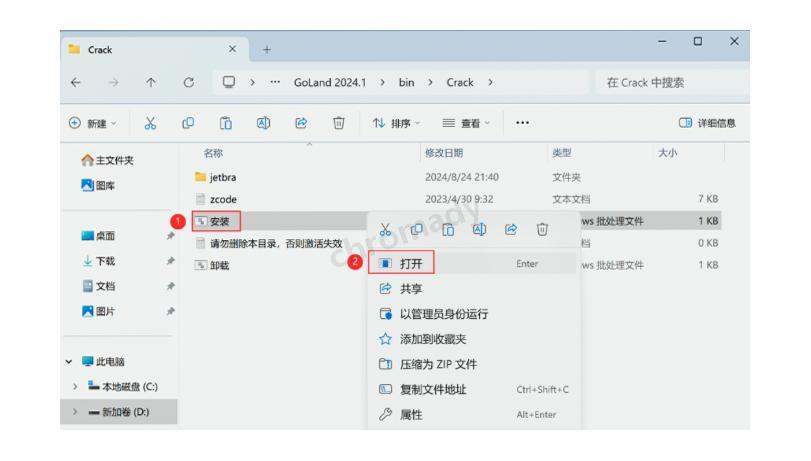This screenshot has width=811, height=461.
Task: Open 主文件夹 in the sidebar
Action: [x=108, y=160]
